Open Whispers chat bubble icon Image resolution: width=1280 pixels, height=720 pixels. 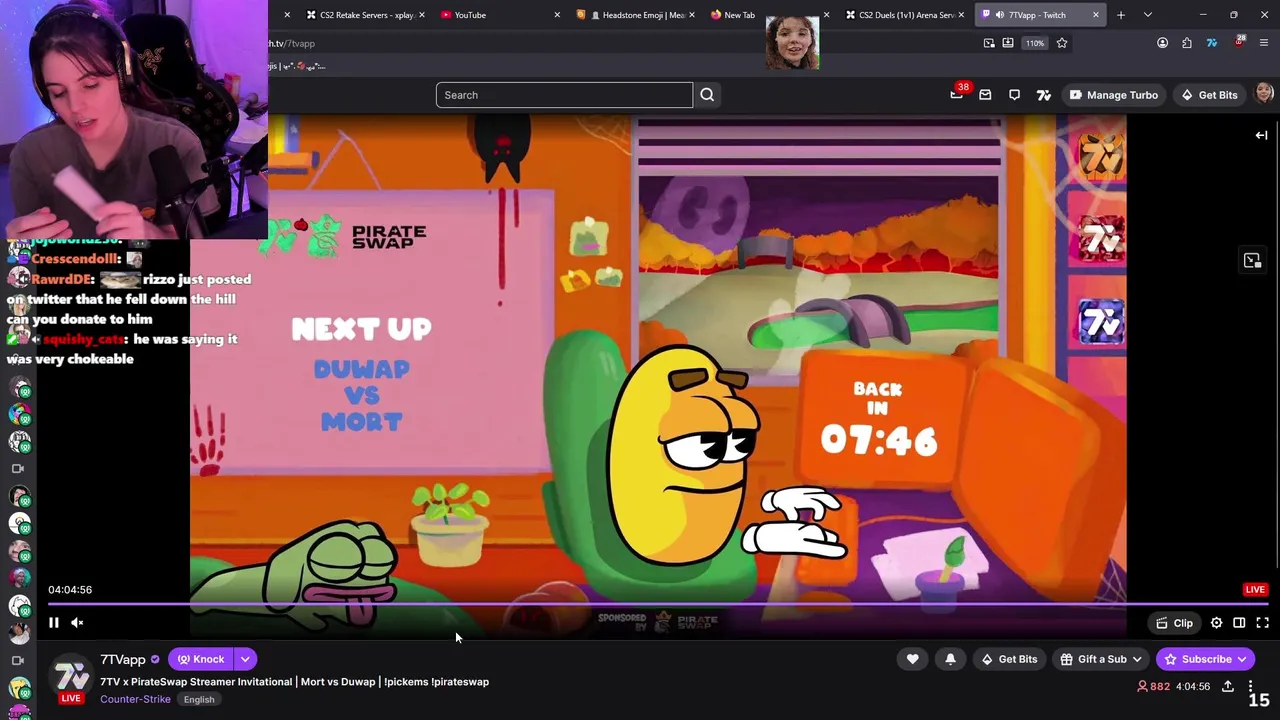point(1014,95)
